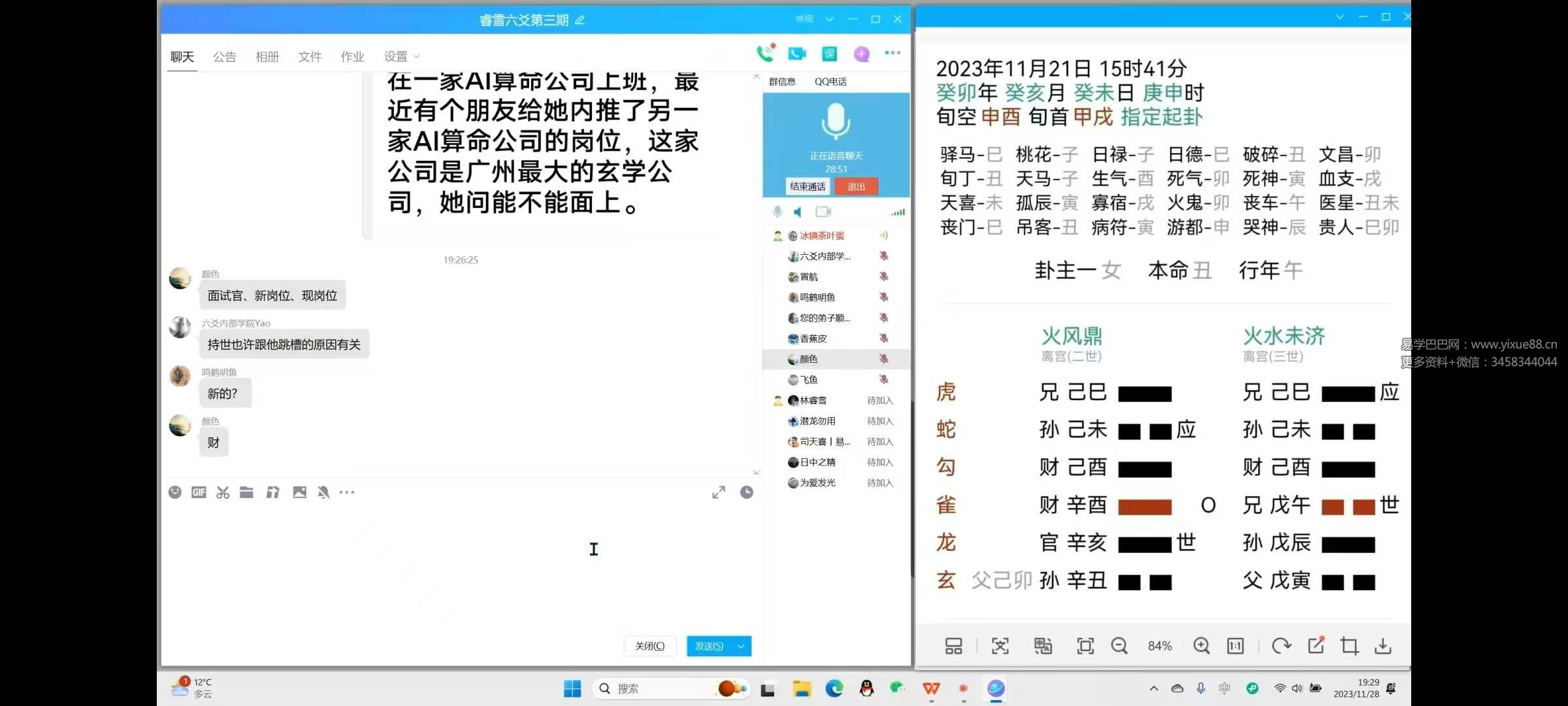Viewport: 1568px width, 706px height.
Task: Expand the 设置 tab dropdown
Action: click(417, 57)
